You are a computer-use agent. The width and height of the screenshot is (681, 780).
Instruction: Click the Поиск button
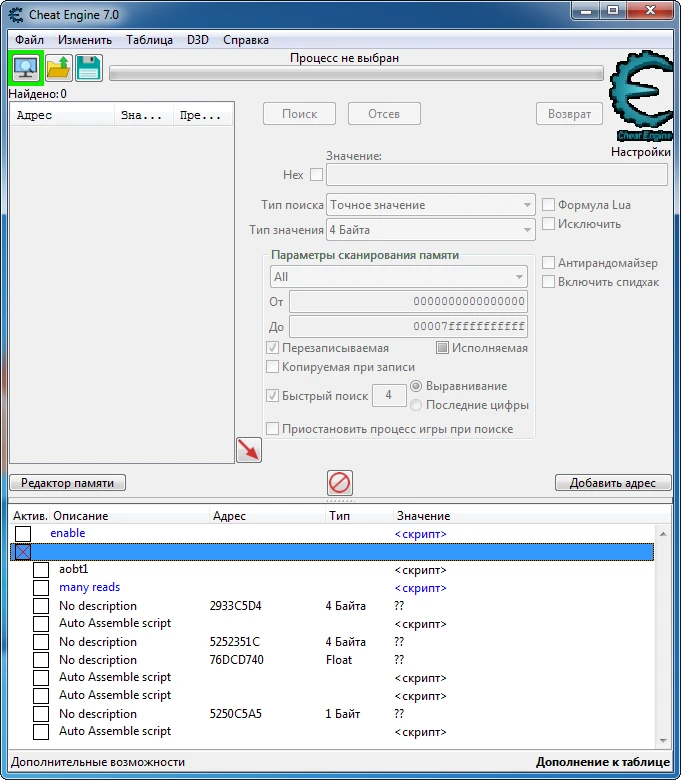[299, 114]
